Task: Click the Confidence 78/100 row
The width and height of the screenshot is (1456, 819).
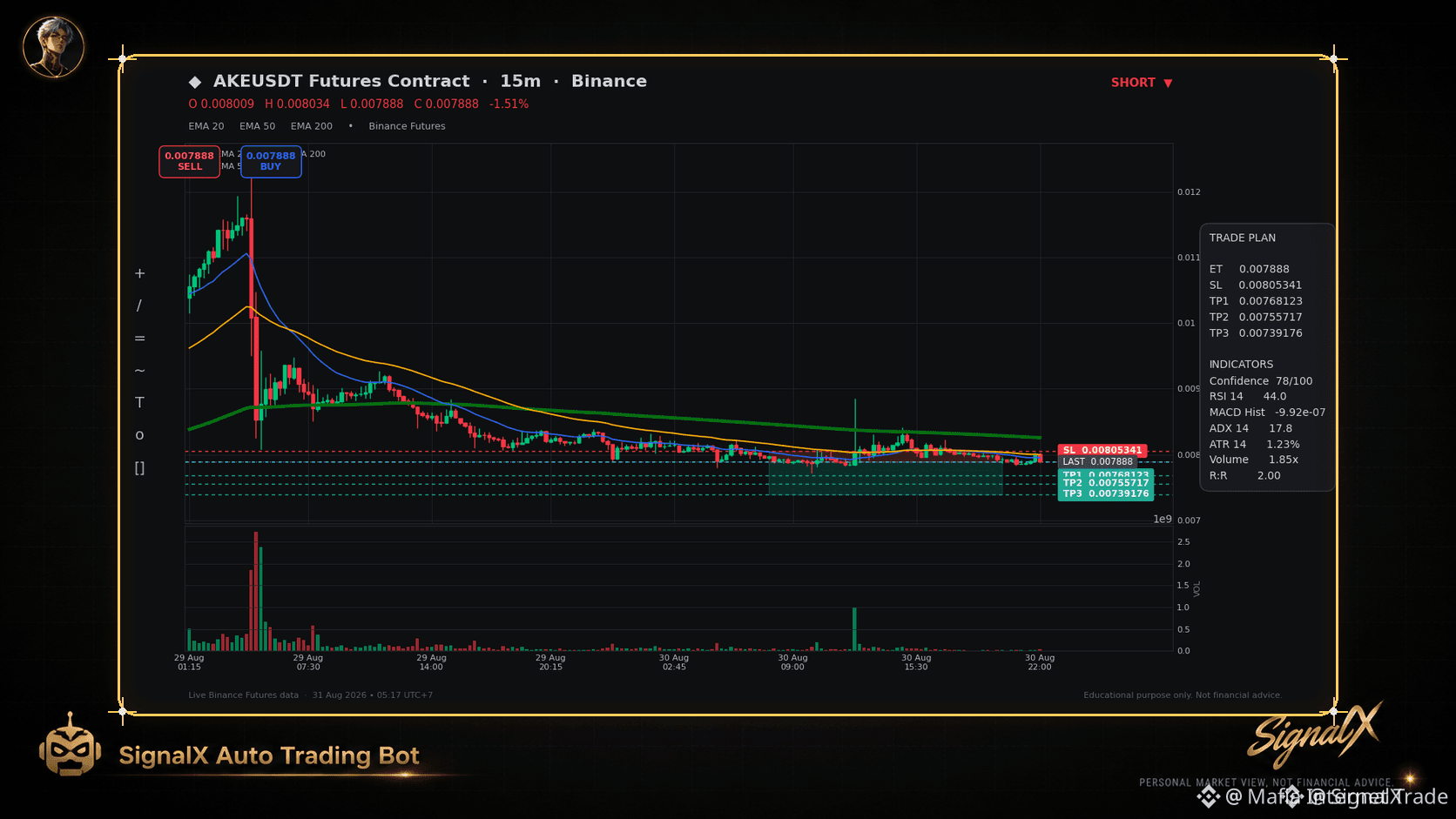Action: (x=1260, y=380)
